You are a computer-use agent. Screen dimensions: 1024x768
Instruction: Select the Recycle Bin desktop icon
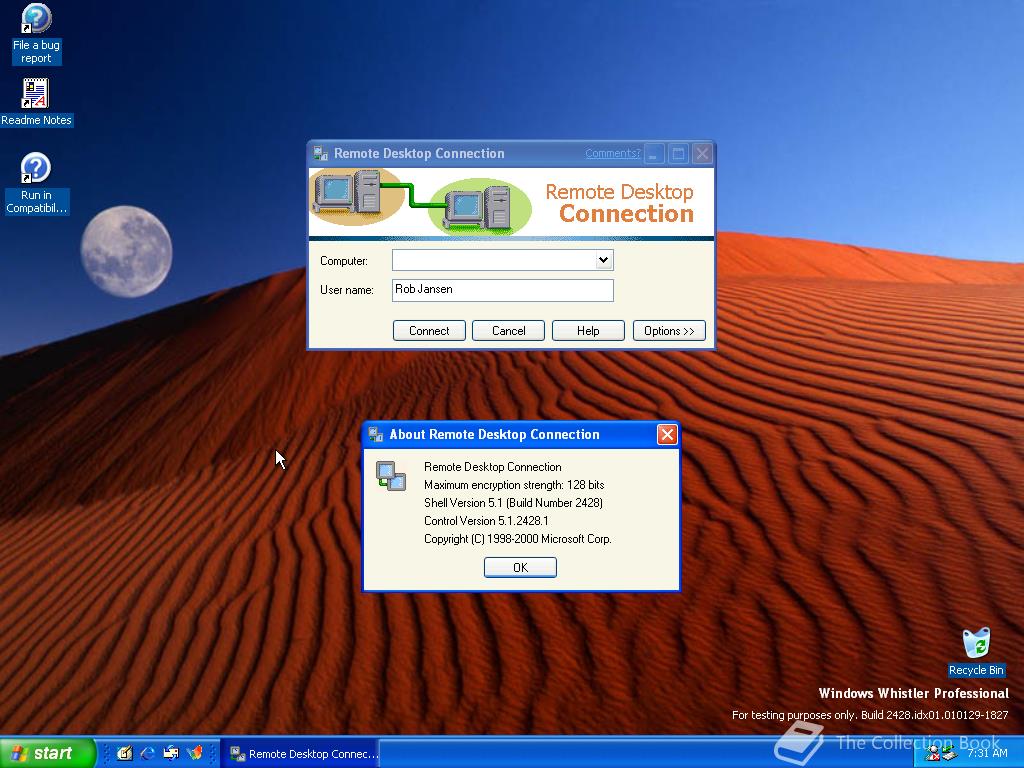(x=976, y=652)
